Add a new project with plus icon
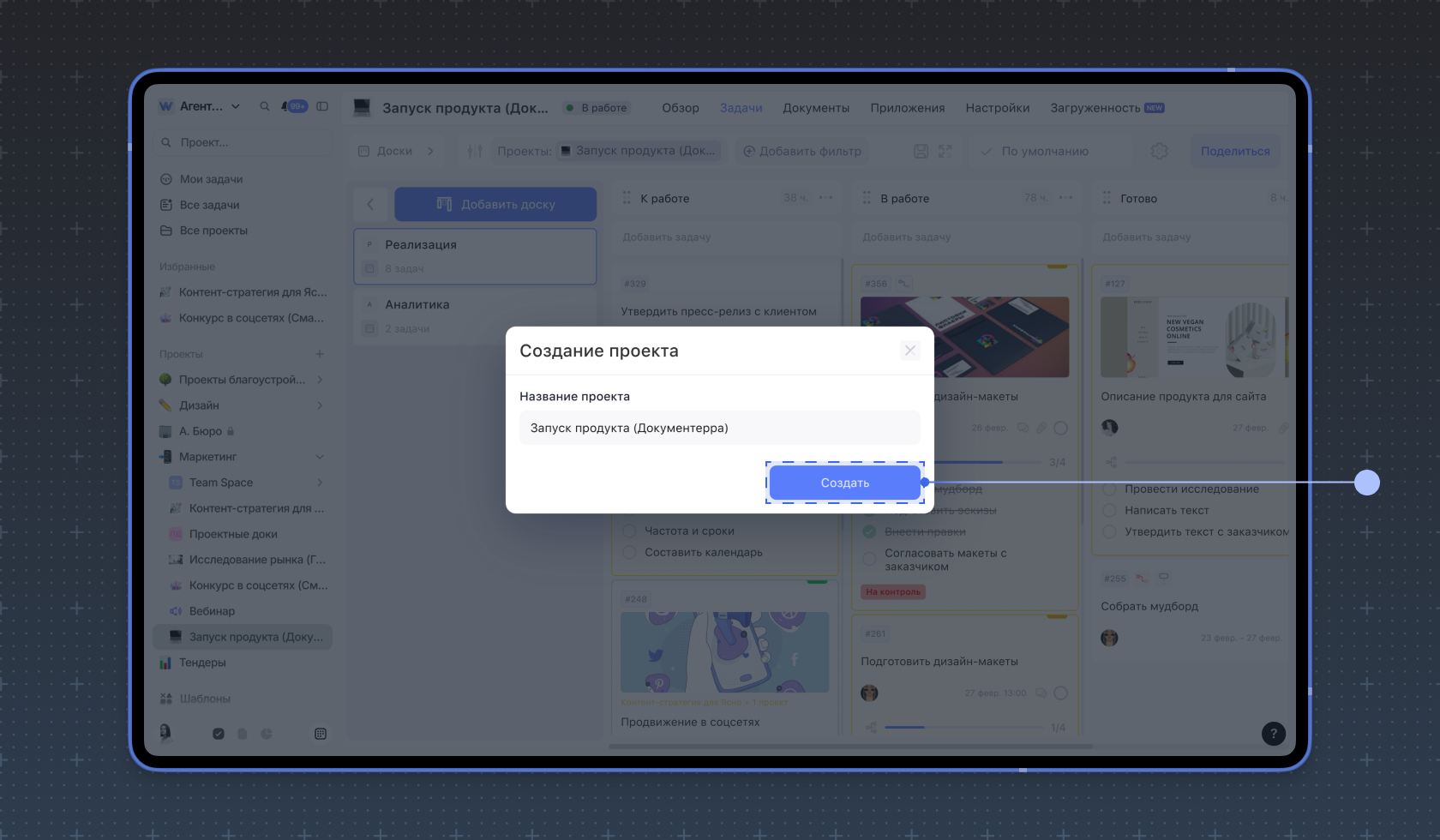 pos(320,354)
